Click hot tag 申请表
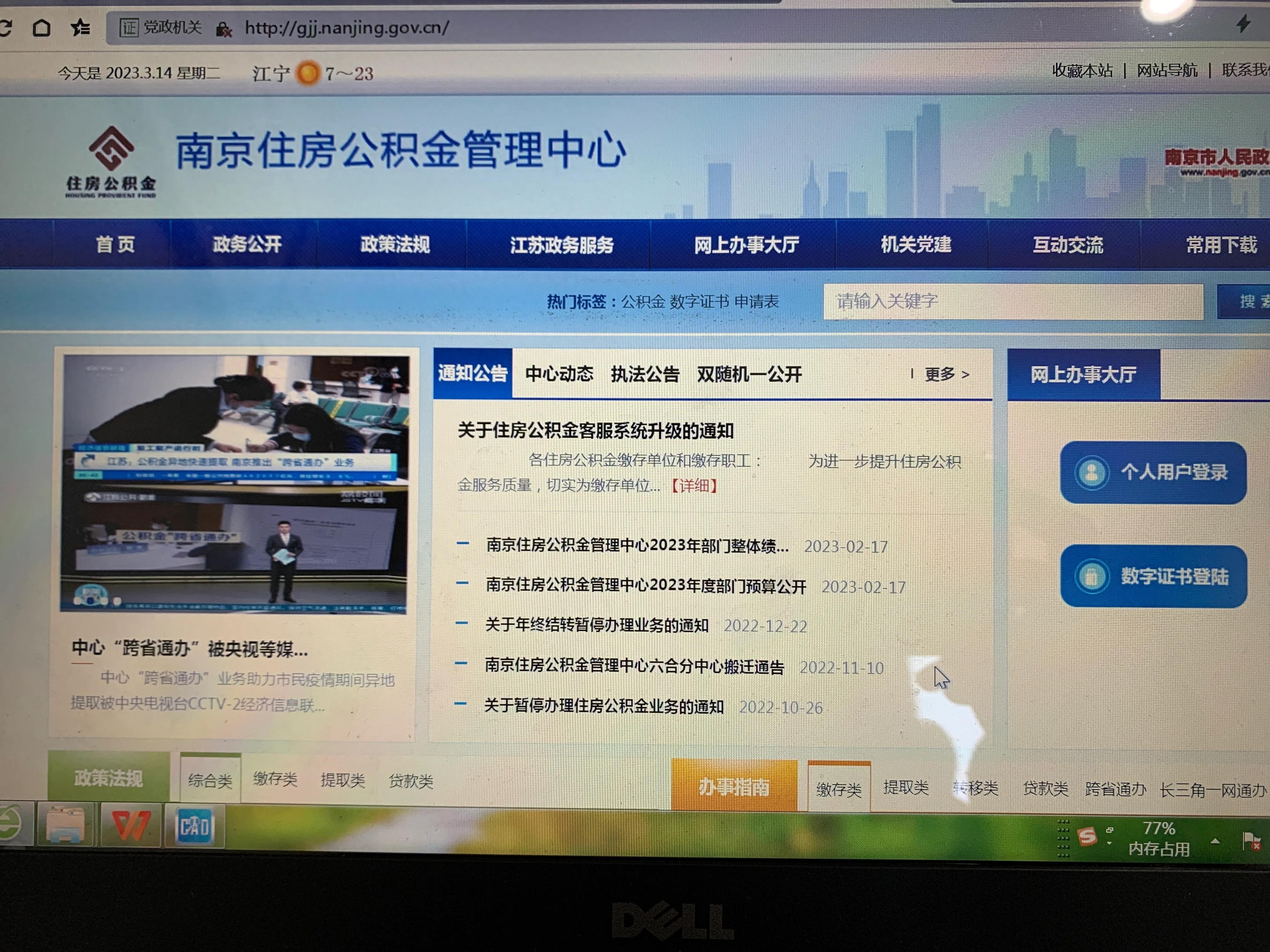 756,301
